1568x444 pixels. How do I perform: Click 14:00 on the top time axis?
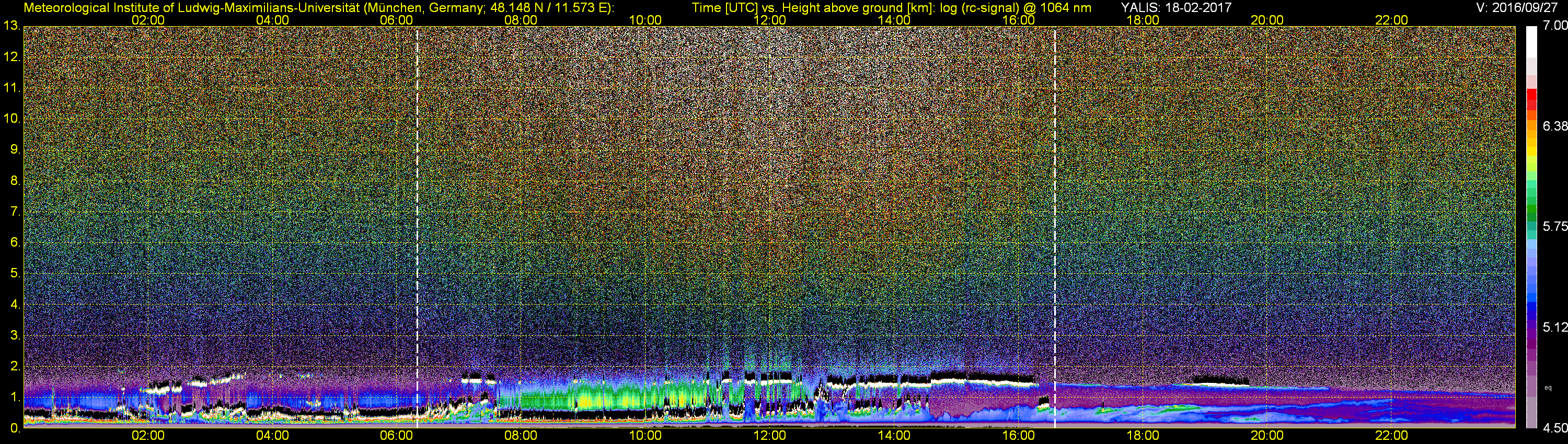[x=894, y=20]
